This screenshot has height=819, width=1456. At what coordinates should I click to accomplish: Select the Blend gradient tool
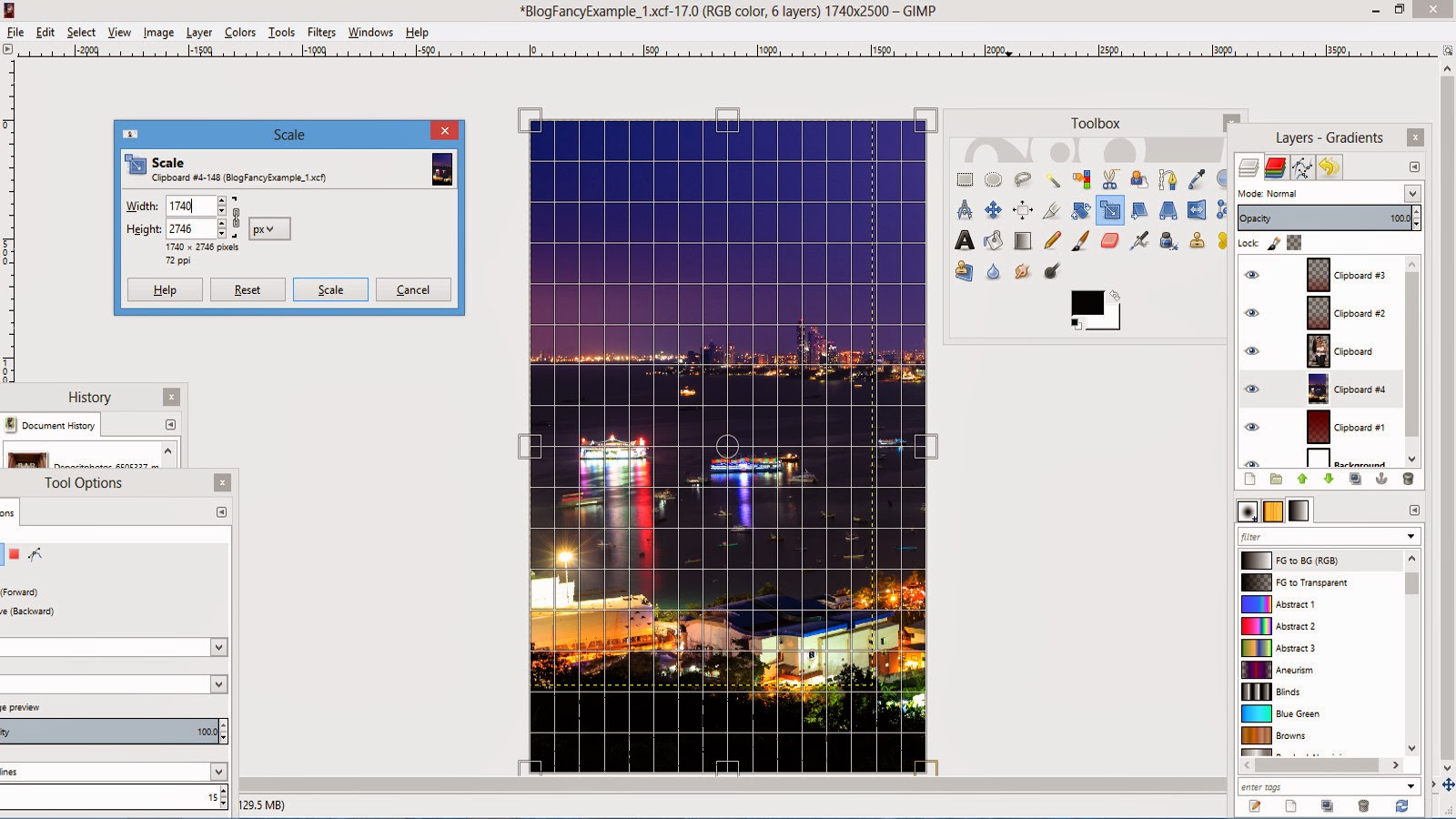click(1023, 240)
